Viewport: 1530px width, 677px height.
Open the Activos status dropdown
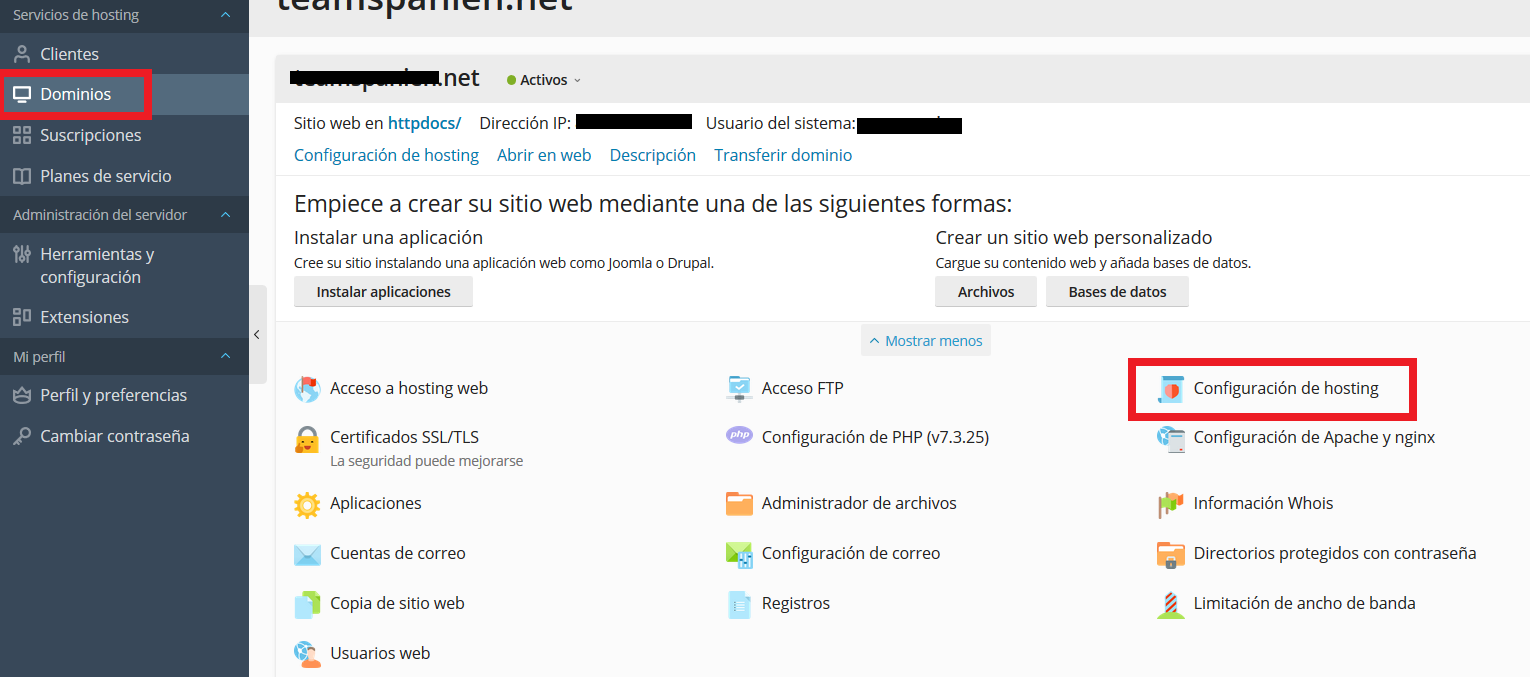click(x=543, y=79)
